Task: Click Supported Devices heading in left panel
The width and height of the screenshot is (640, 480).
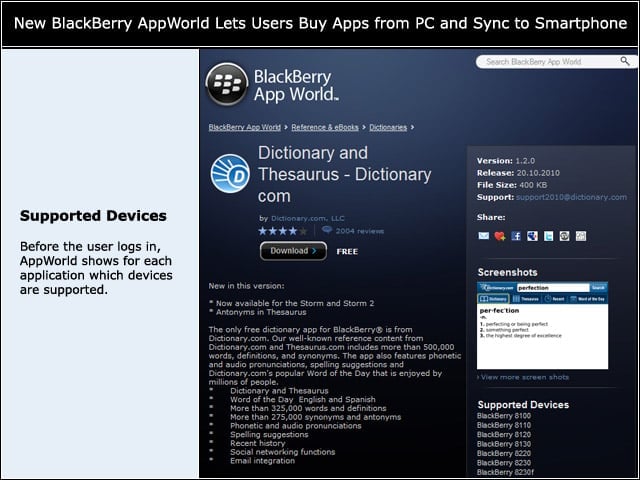Action: click(93, 216)
